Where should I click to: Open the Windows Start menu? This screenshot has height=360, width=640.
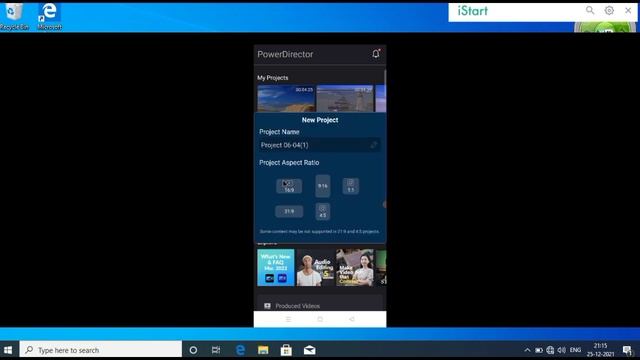8,350
